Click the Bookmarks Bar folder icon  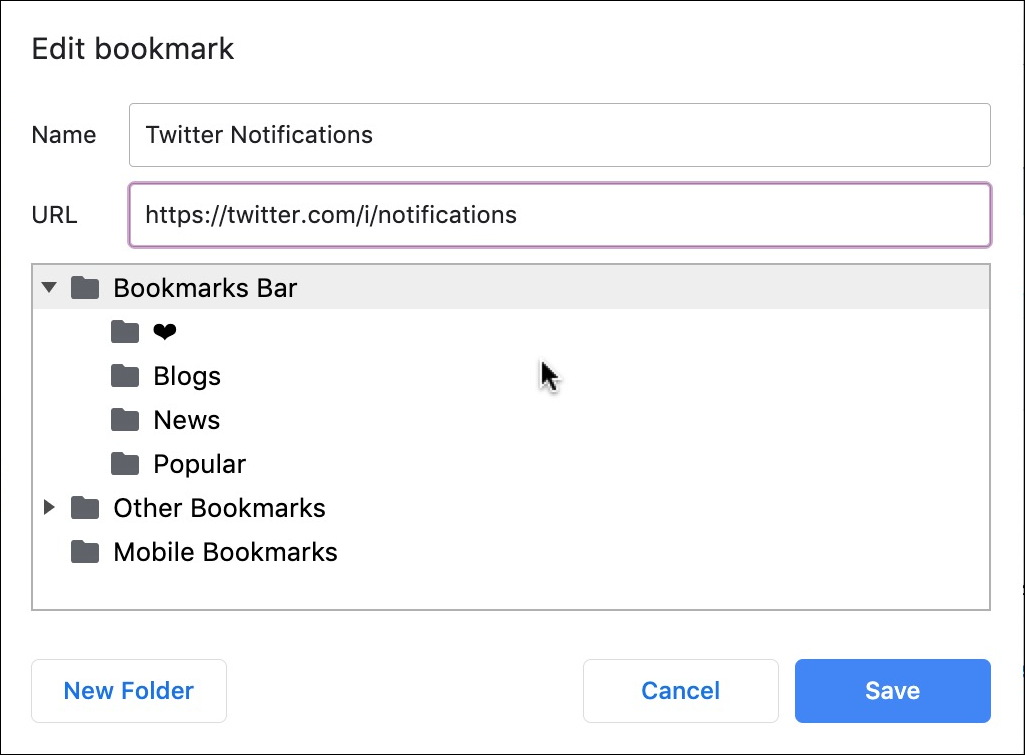(85, 288)
